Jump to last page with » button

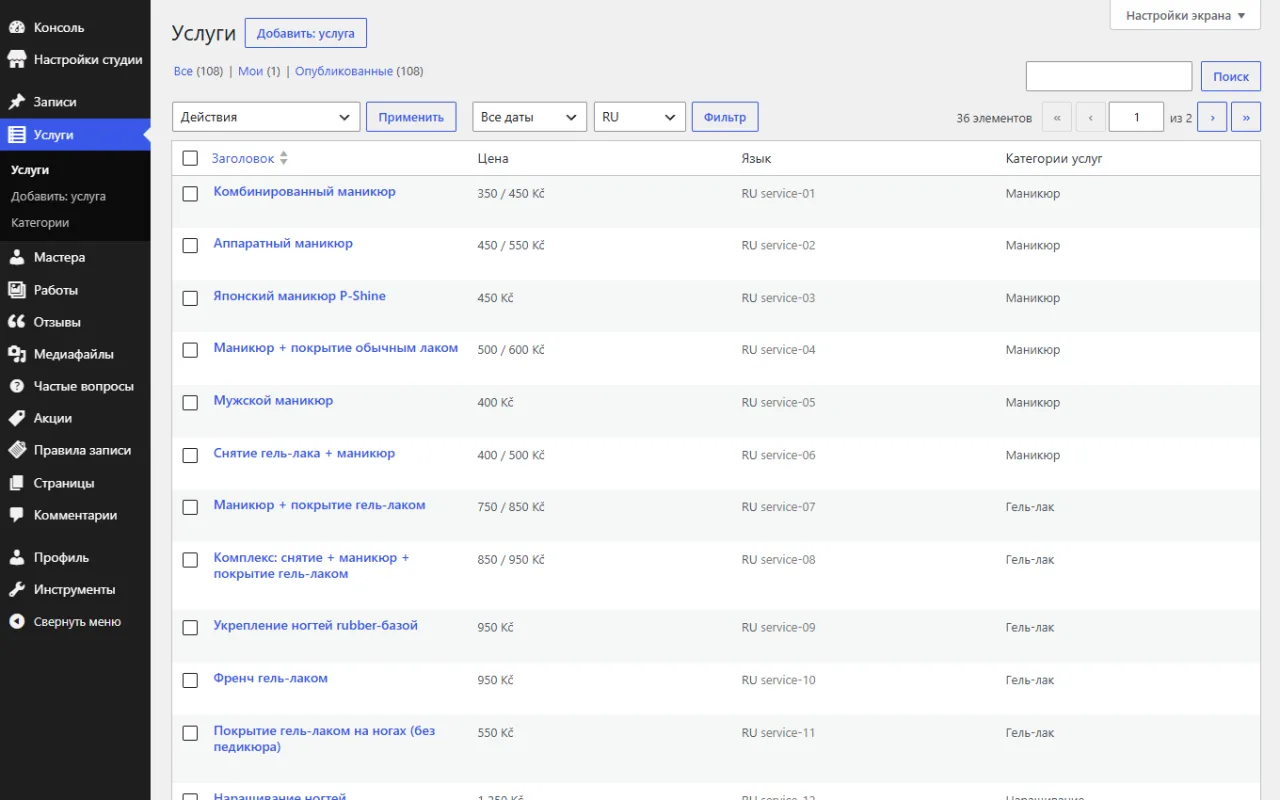[x=1245, y=117]
